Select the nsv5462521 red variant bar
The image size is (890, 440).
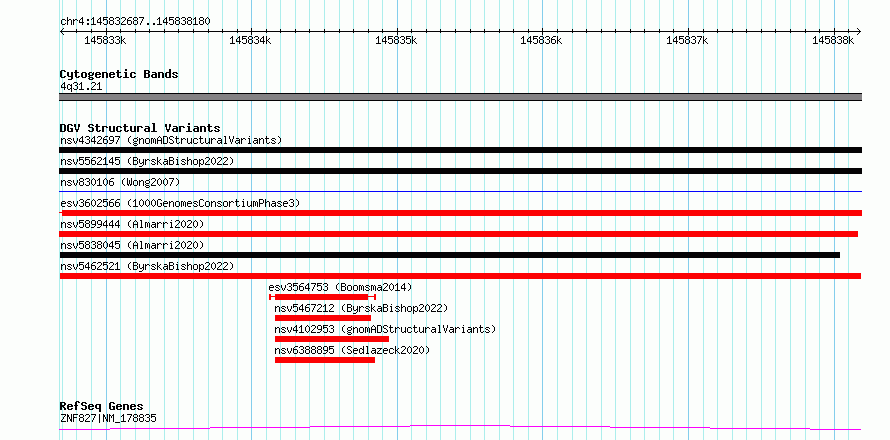pos(460,276)
